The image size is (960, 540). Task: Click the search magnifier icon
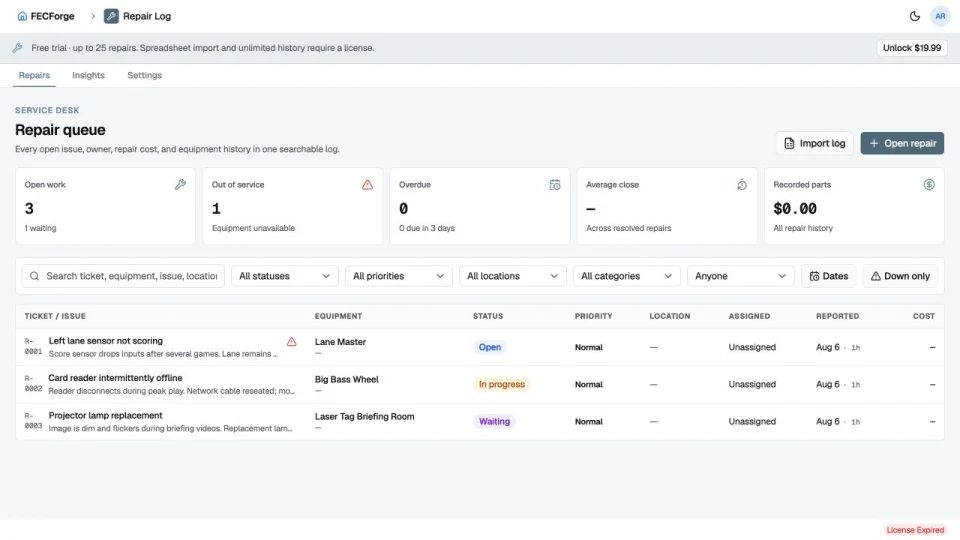[34, 276]
